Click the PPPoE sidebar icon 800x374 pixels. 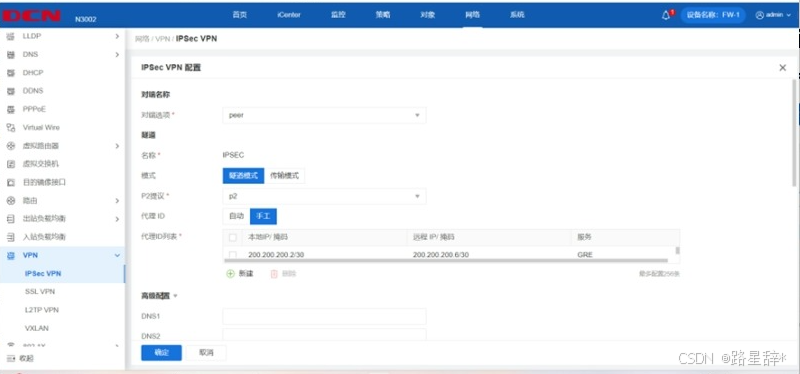pos(10,109)
